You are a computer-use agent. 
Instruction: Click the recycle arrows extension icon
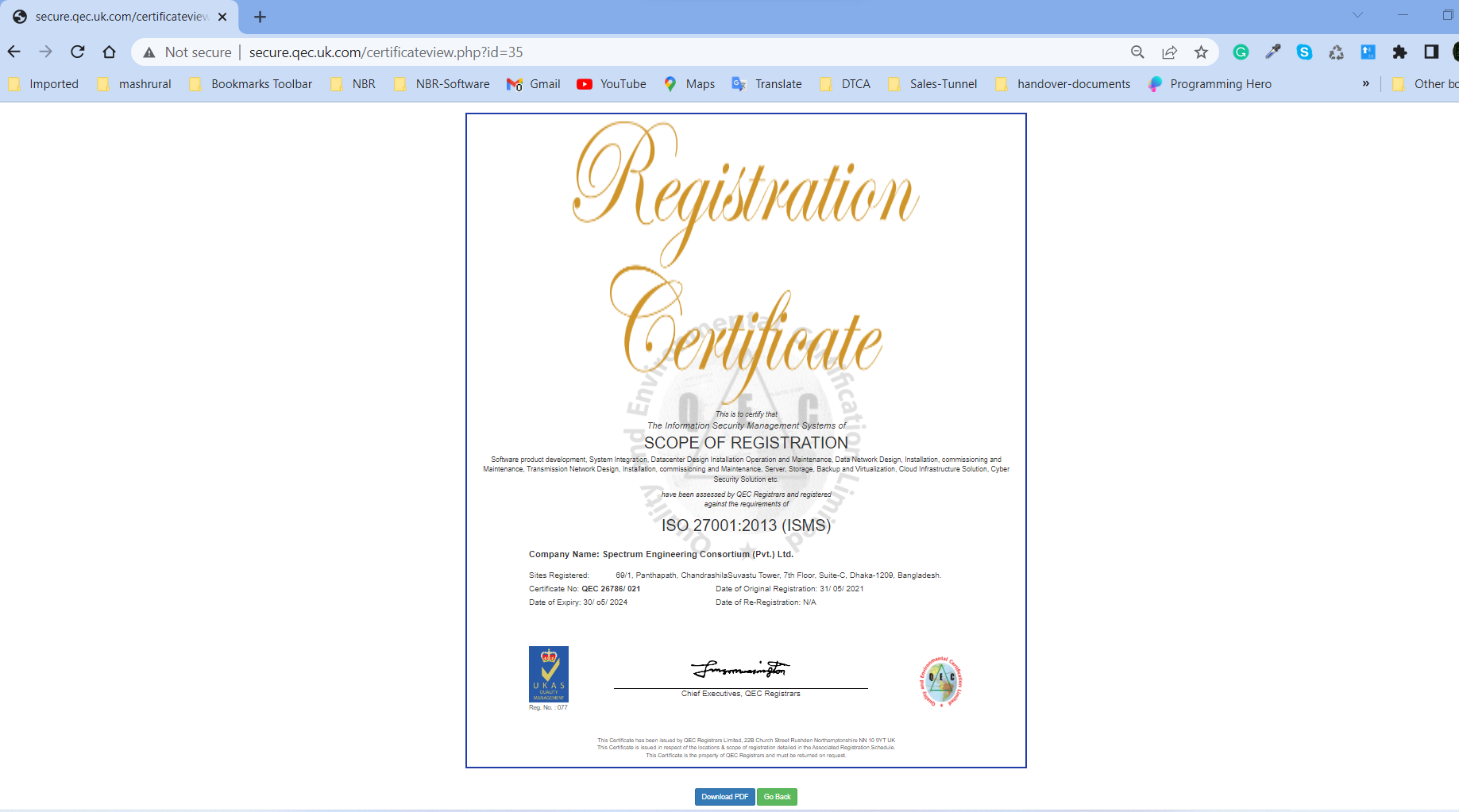tap(1336, 52)
